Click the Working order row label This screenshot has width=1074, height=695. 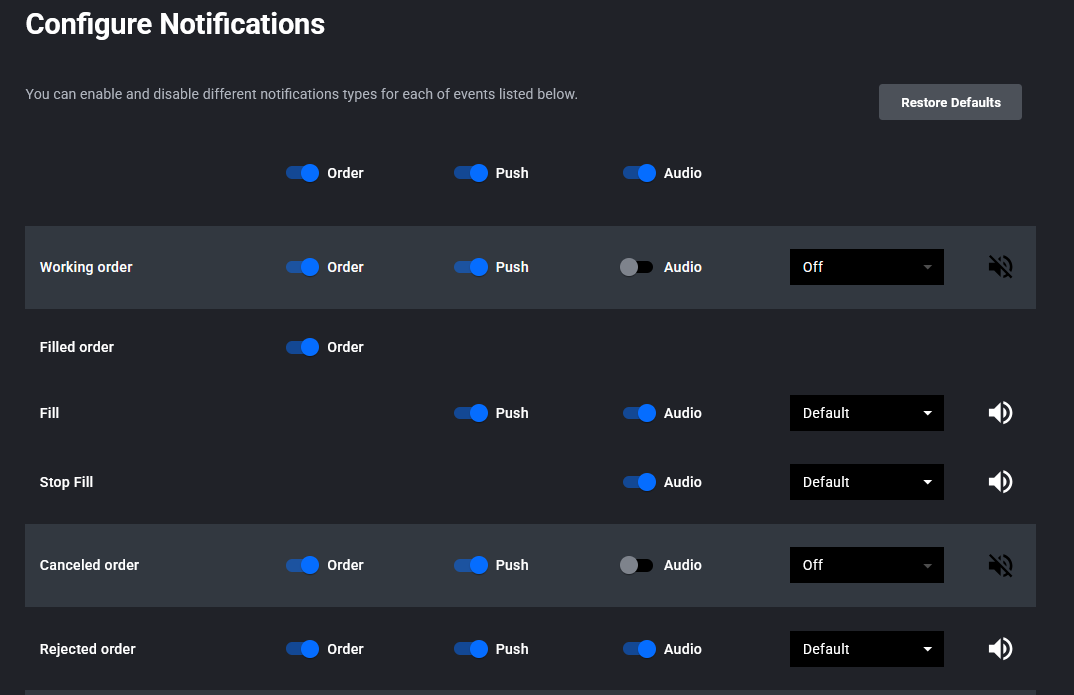point(86,267)
